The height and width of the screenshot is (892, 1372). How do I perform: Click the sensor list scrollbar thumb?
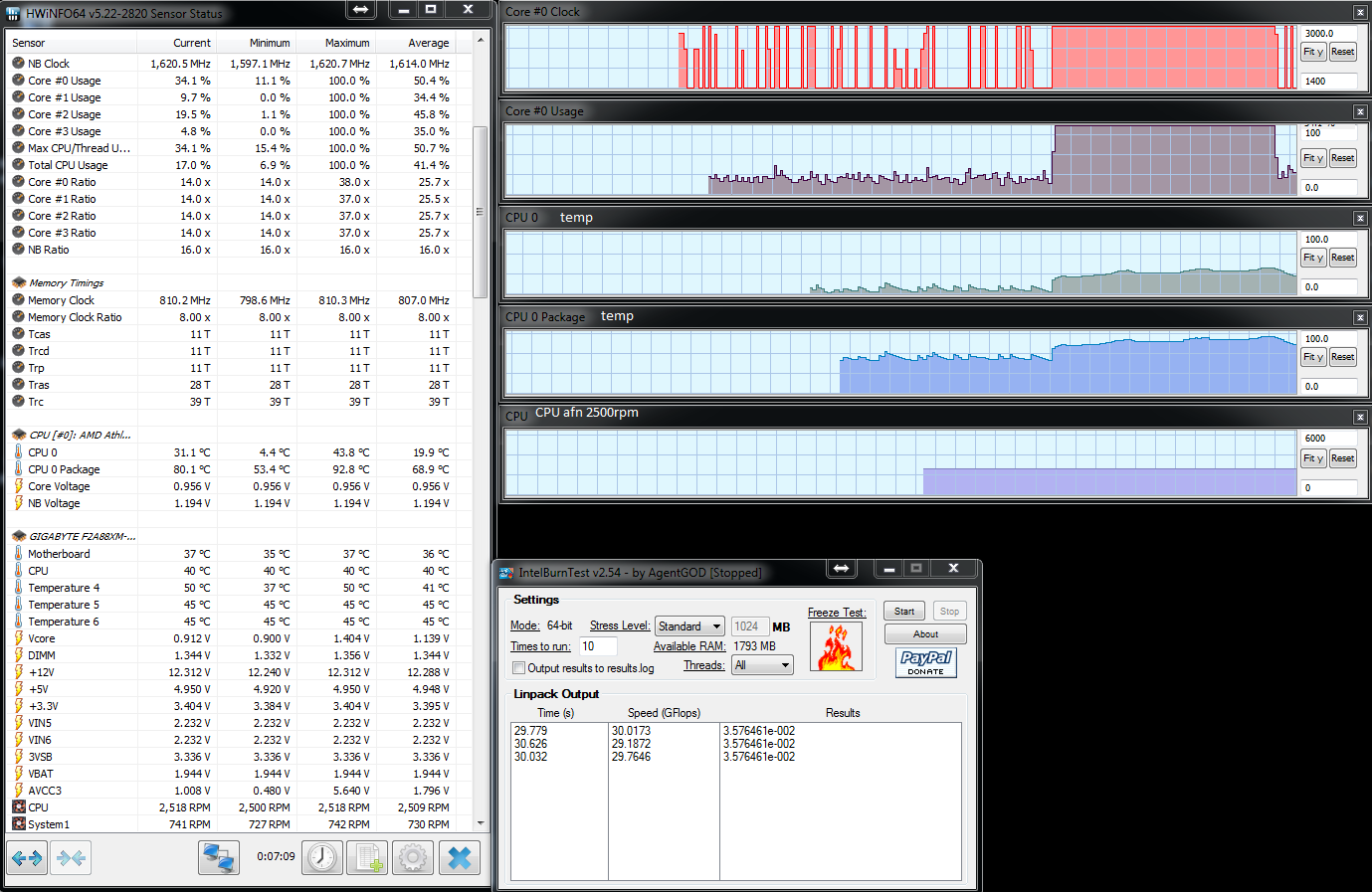pos(481,212)
